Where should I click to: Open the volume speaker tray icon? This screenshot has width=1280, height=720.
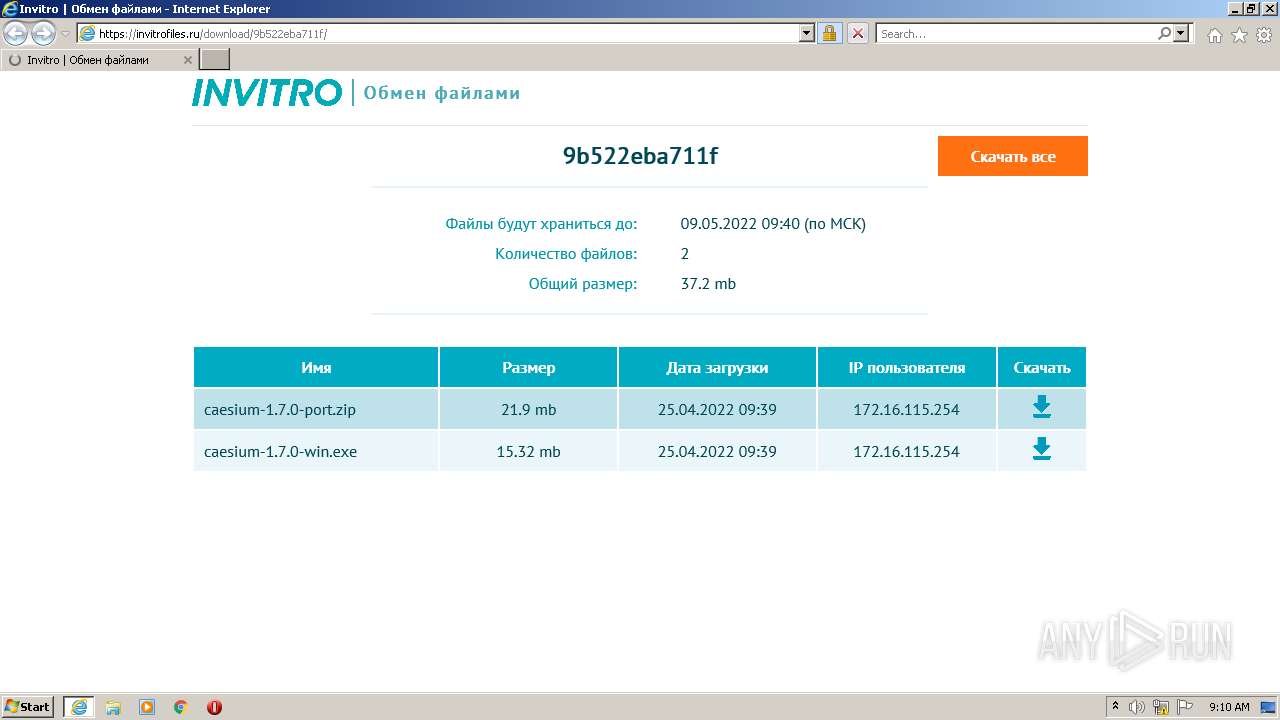point(1137,707)
